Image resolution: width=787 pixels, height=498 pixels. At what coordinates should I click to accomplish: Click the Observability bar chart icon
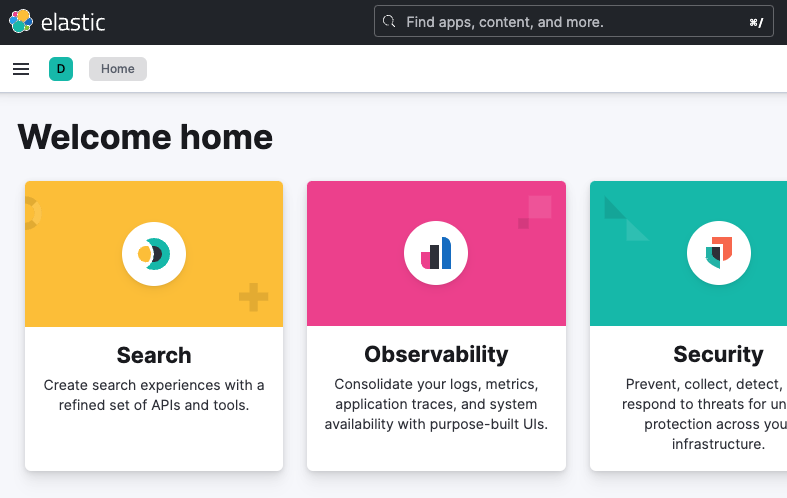pyautogui.click(x=436, y=253)
